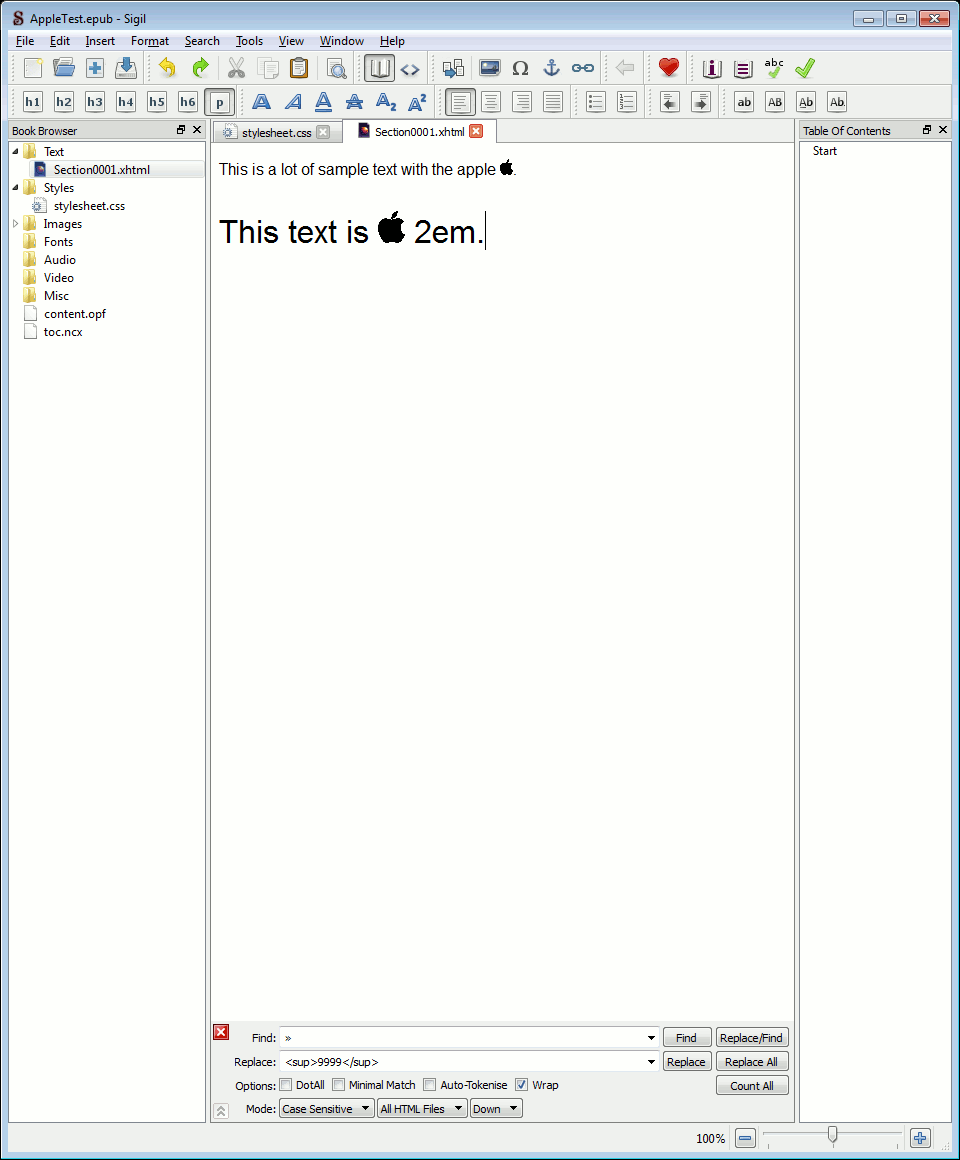
Task: Collapse the Text folder in Book Browser
Action: point(16,152)
